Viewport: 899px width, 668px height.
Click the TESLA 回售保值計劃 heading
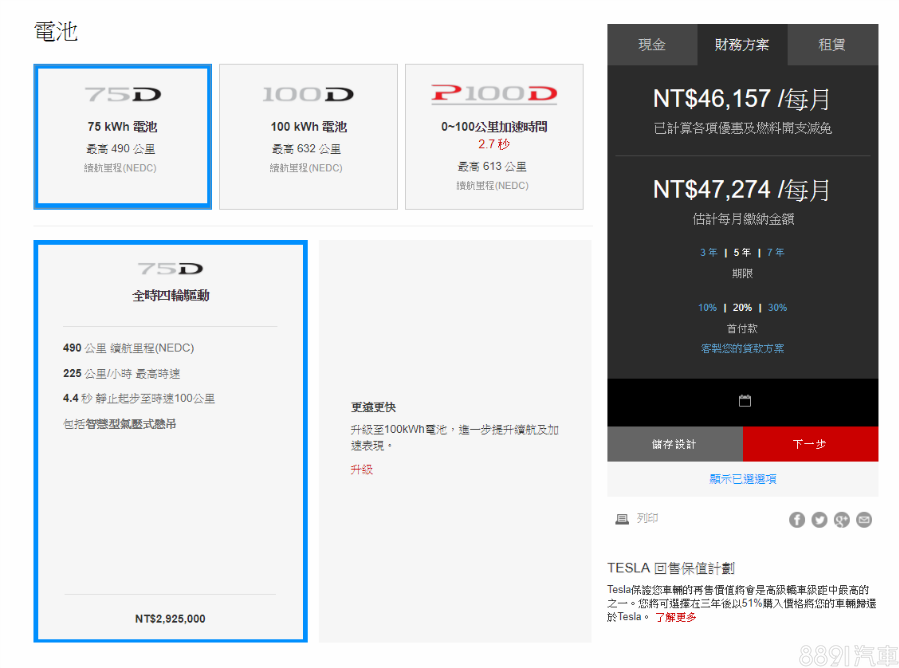point(671,568)
